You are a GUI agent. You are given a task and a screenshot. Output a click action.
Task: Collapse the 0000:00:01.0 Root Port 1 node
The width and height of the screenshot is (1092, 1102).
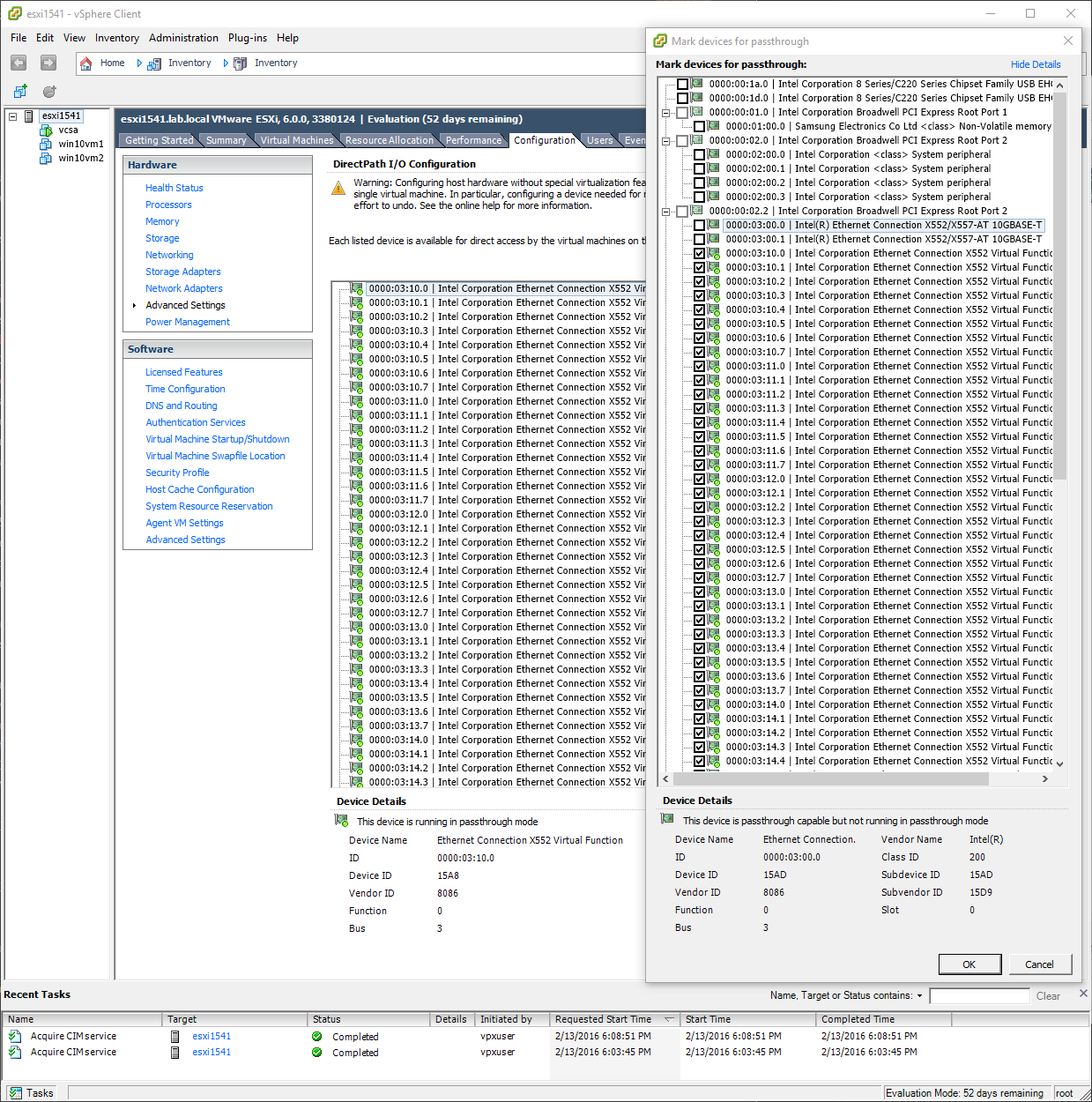coord(666,113)
